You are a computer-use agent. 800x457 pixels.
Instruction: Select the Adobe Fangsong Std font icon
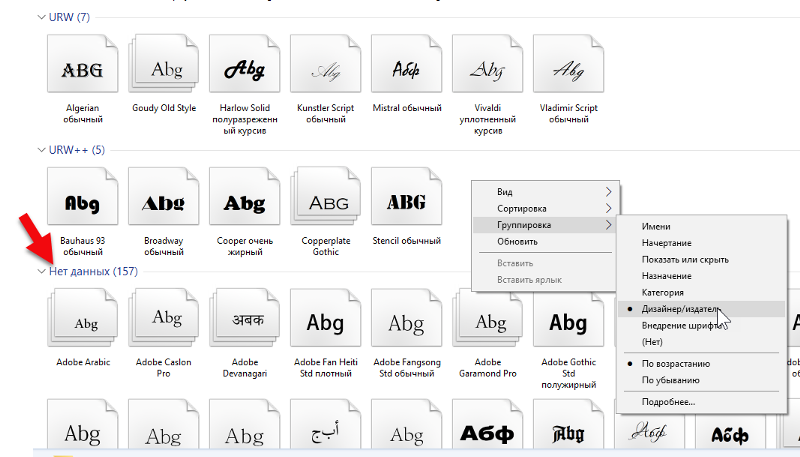click(x=407, y=318)
